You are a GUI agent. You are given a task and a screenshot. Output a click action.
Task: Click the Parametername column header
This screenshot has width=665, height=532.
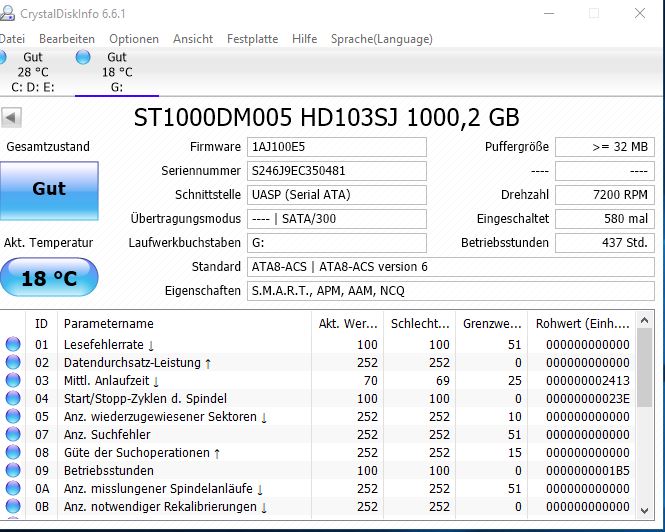184,324
